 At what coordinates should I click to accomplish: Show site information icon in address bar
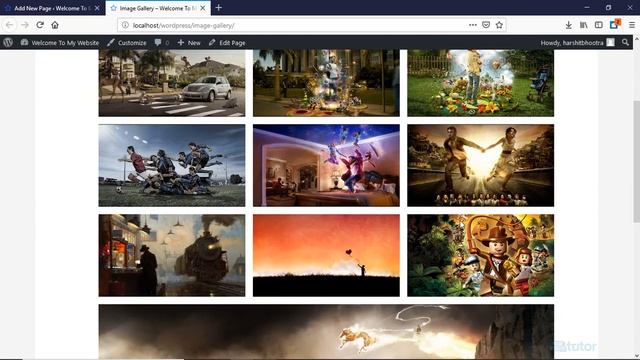click(125, 25)
